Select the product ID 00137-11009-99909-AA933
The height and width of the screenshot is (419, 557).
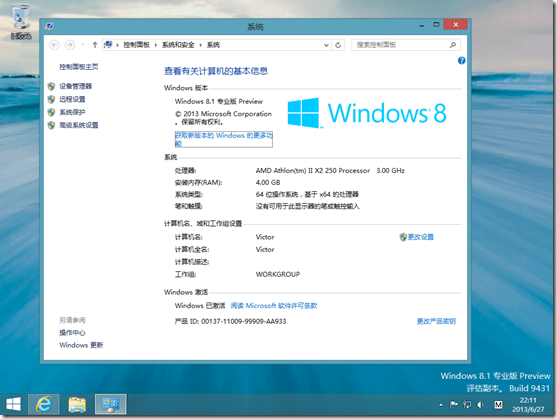click(244, 321)
